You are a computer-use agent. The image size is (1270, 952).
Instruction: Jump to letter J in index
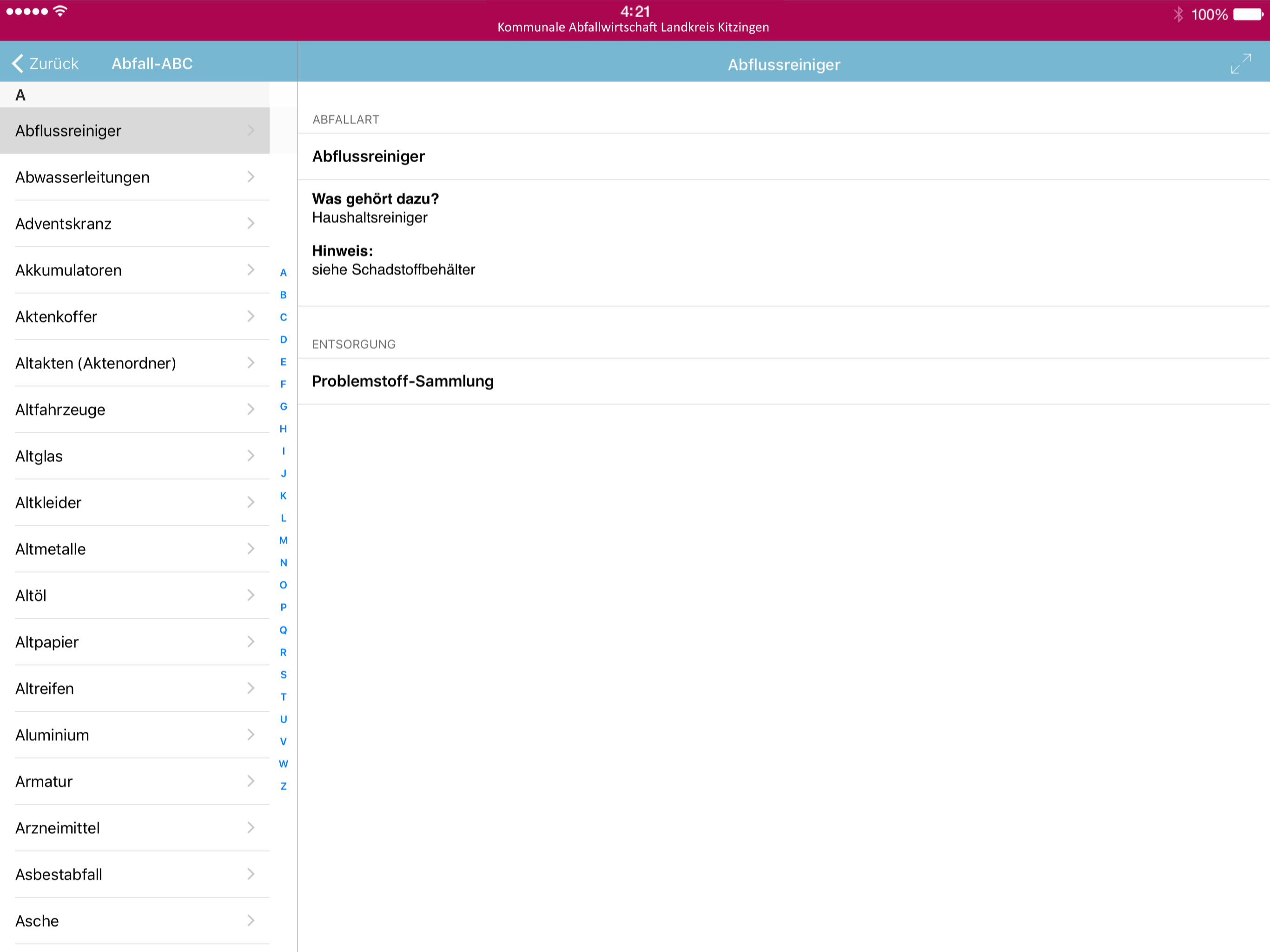tap(283, 474)
